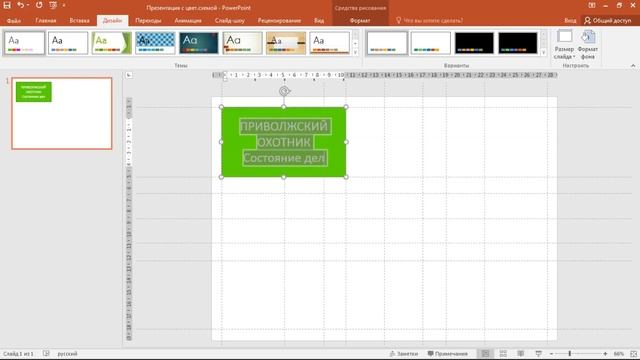Switch to Slide Sorter view icon
The height and width of the screenshot is (360, 640).
[503, 353]
